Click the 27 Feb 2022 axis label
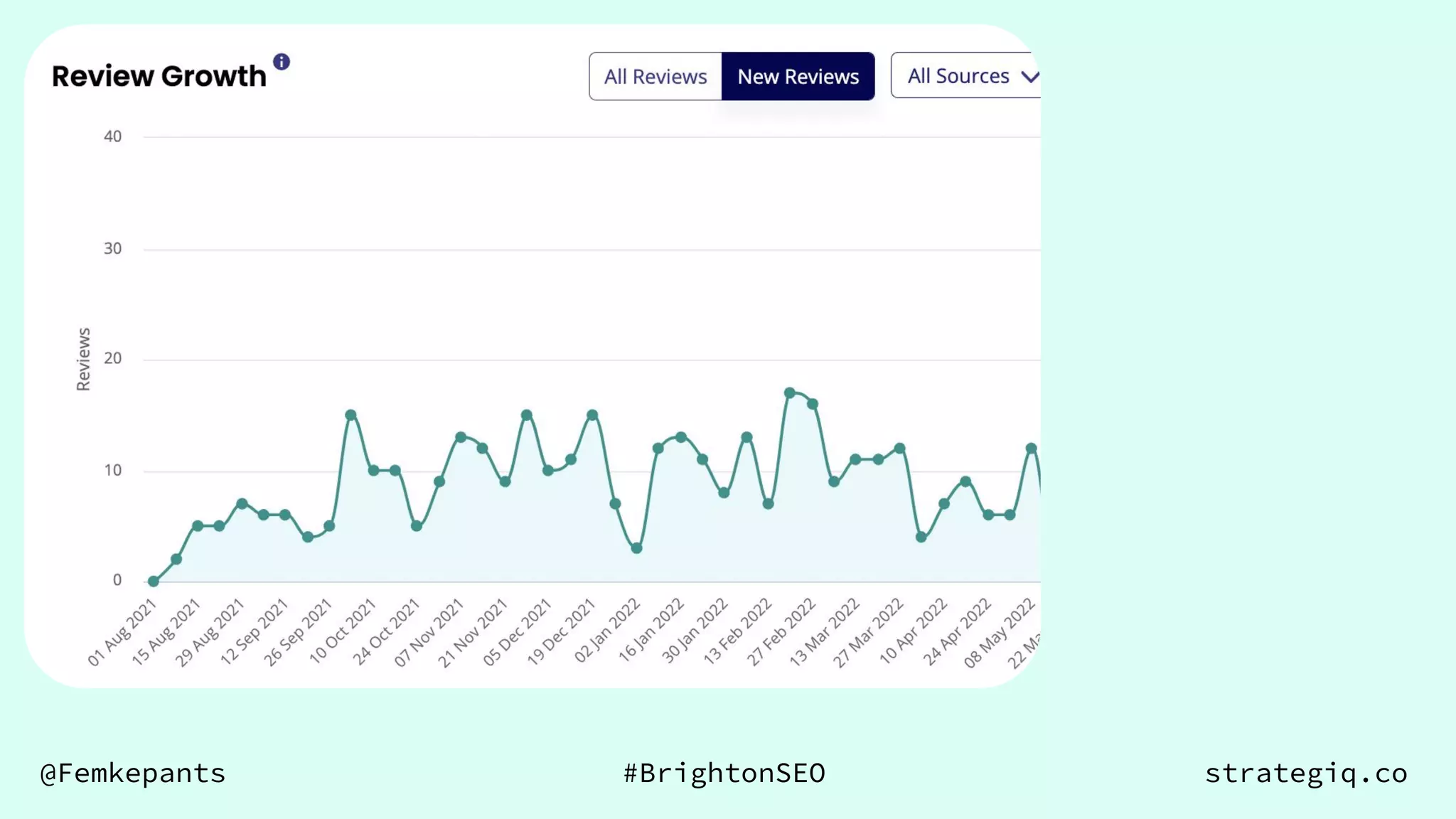The image size is (1456, 819). pyautogui.click(x=781, y=633)
